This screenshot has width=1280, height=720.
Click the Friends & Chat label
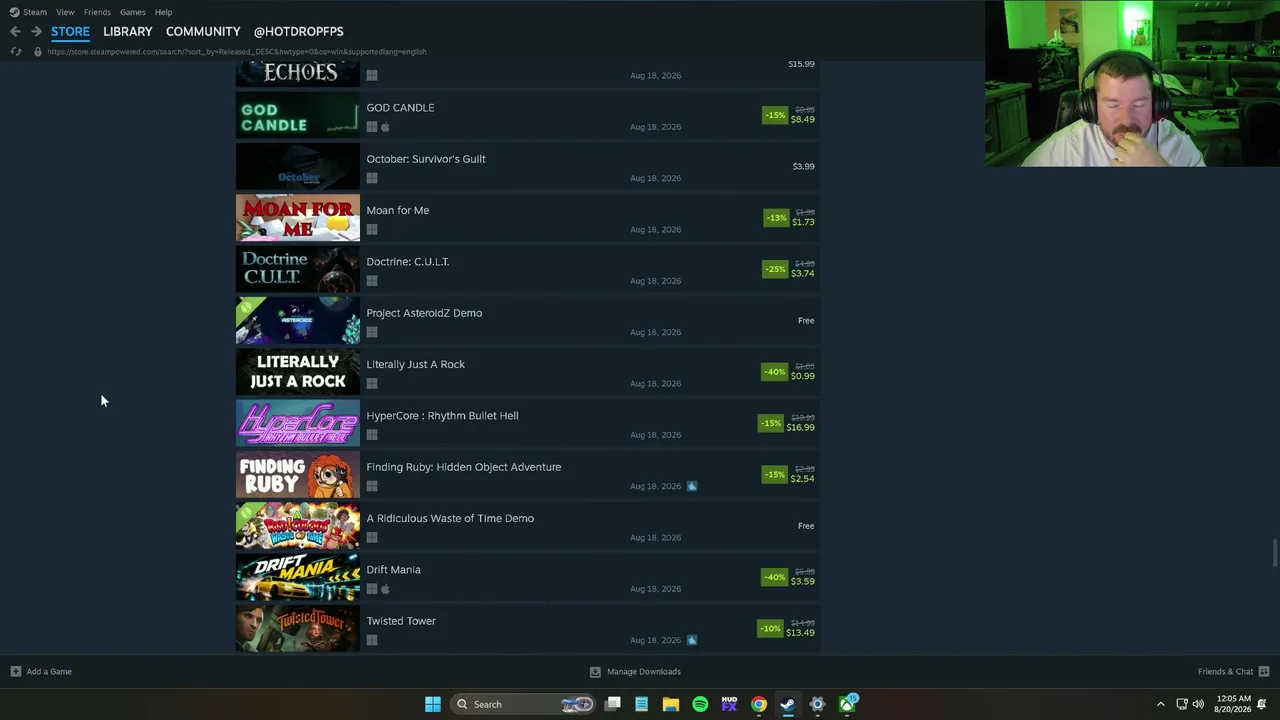1225,672
